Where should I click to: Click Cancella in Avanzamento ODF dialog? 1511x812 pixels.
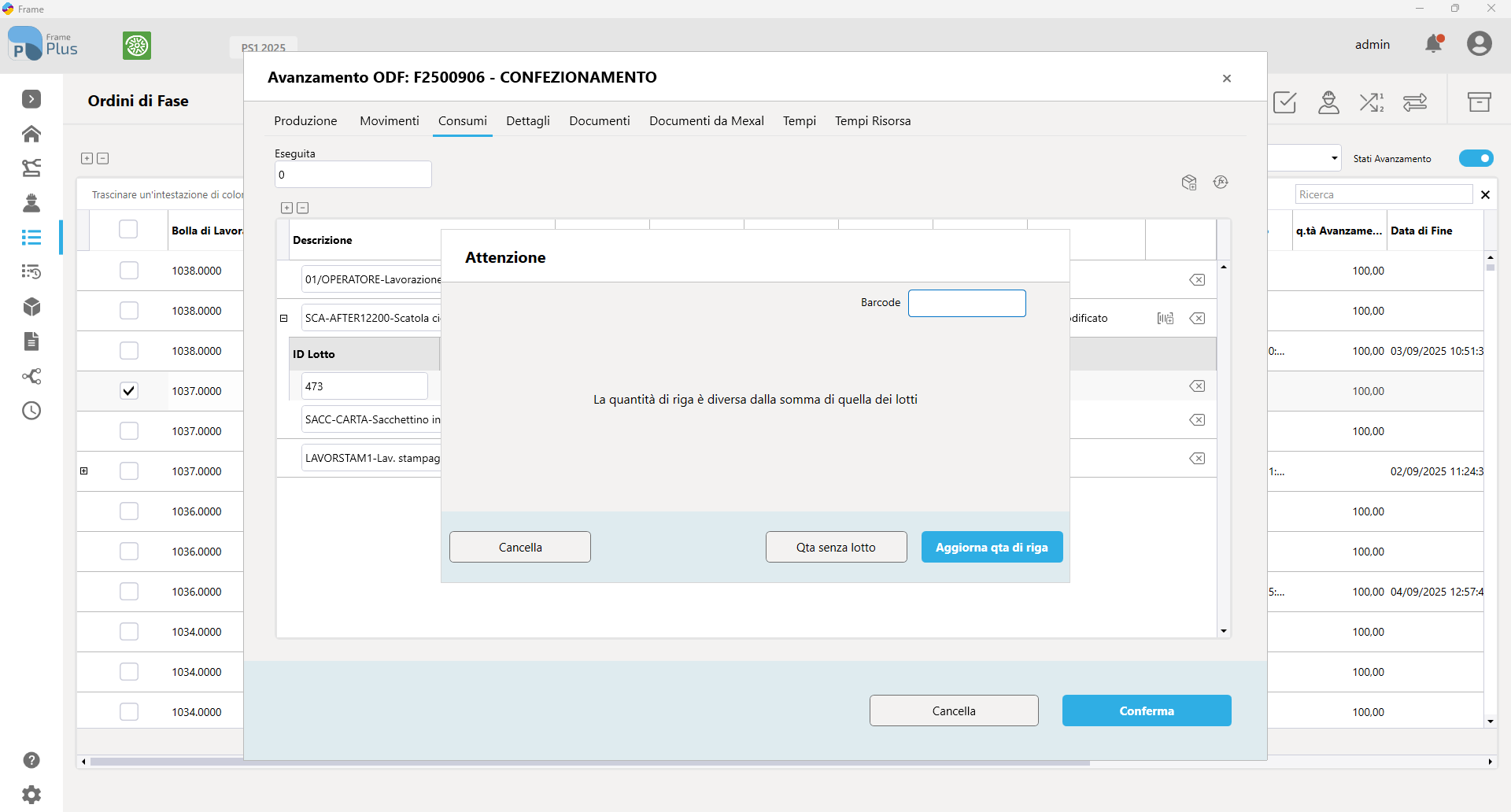[x=954, y=711]
